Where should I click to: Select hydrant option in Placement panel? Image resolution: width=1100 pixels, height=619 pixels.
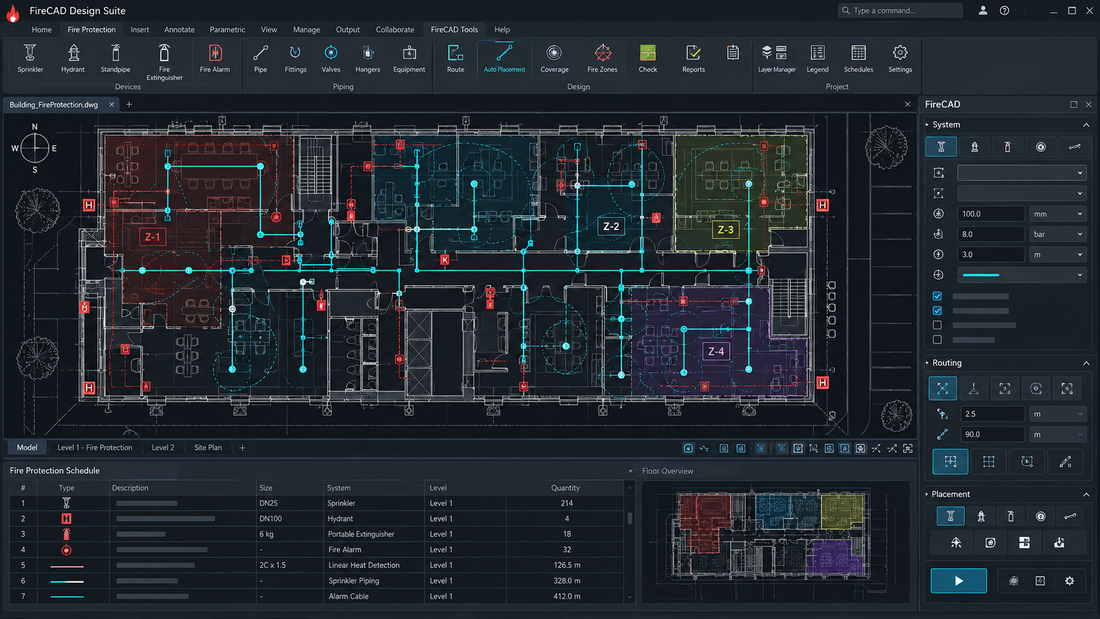tap(981, 516)
